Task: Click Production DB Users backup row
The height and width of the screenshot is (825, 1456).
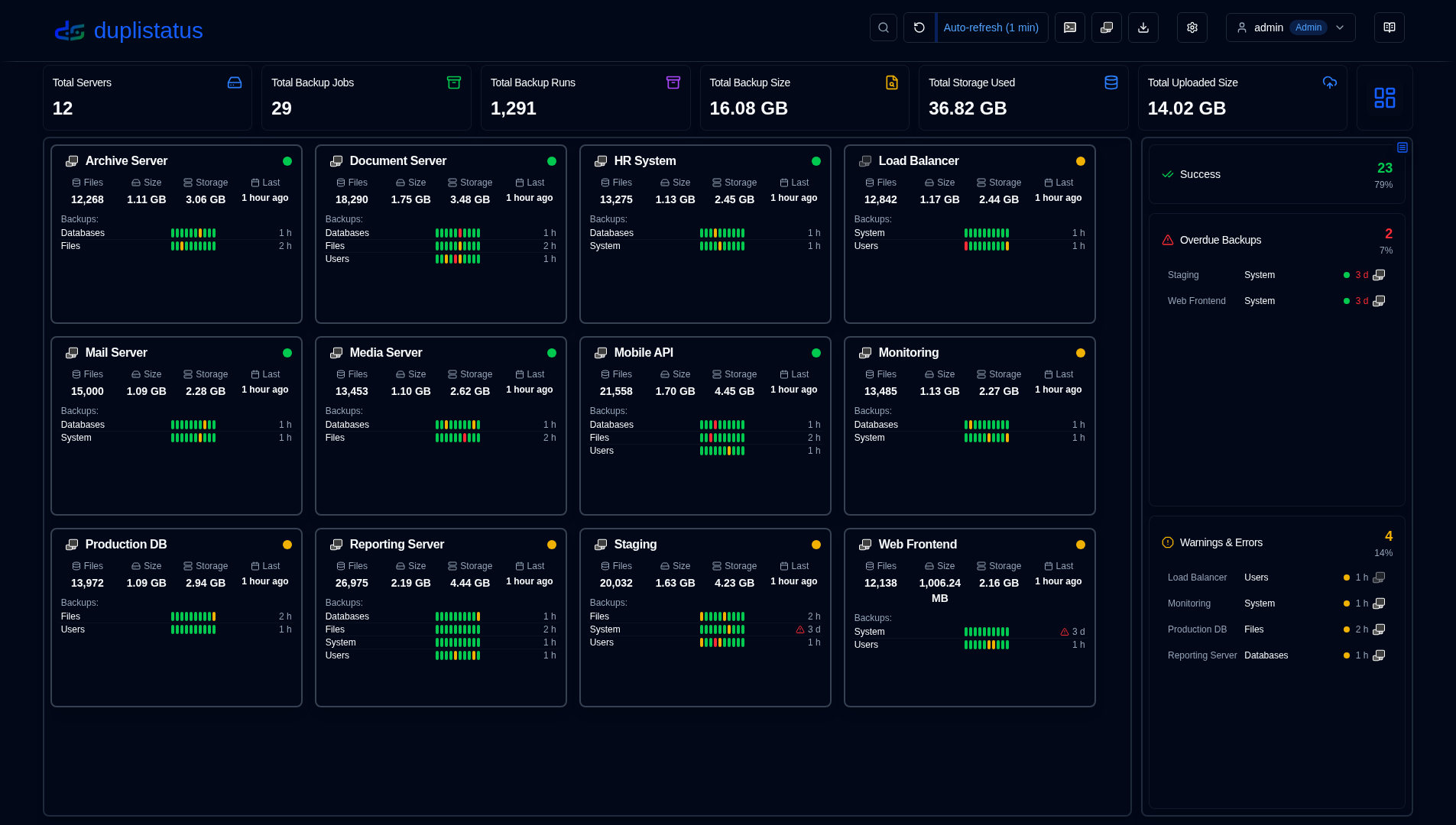Action: 177,629
